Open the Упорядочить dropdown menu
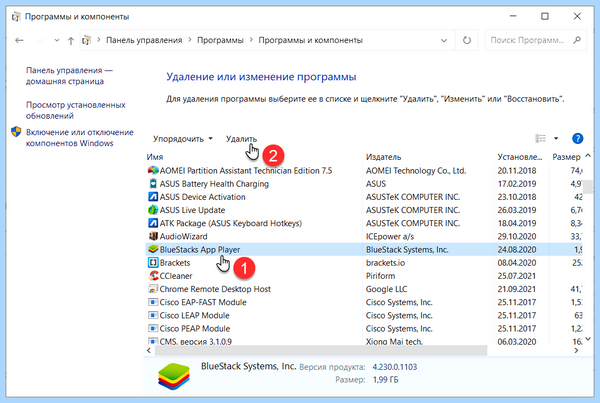The image size is (600, 403). 182,139
